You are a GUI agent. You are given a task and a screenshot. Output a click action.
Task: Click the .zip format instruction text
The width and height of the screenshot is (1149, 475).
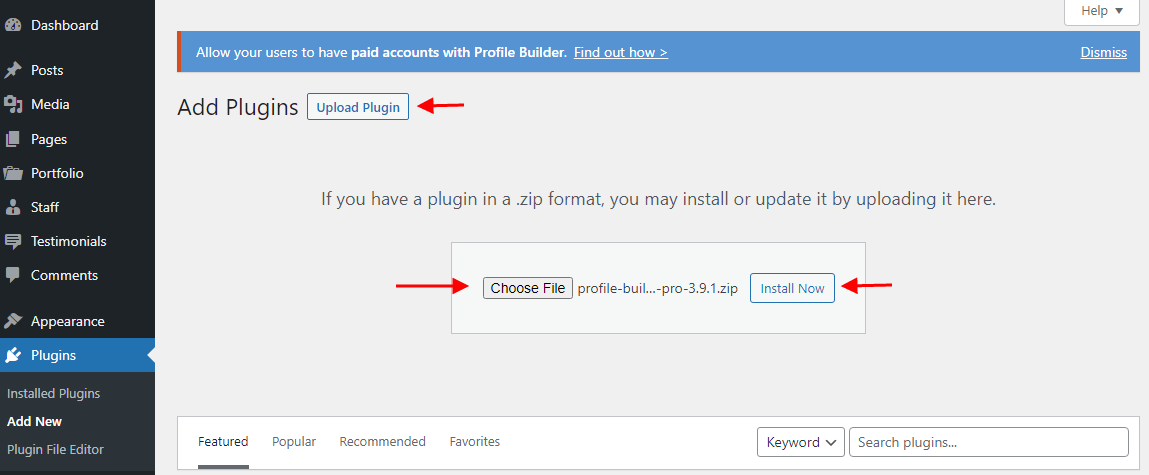coord(659,199)
